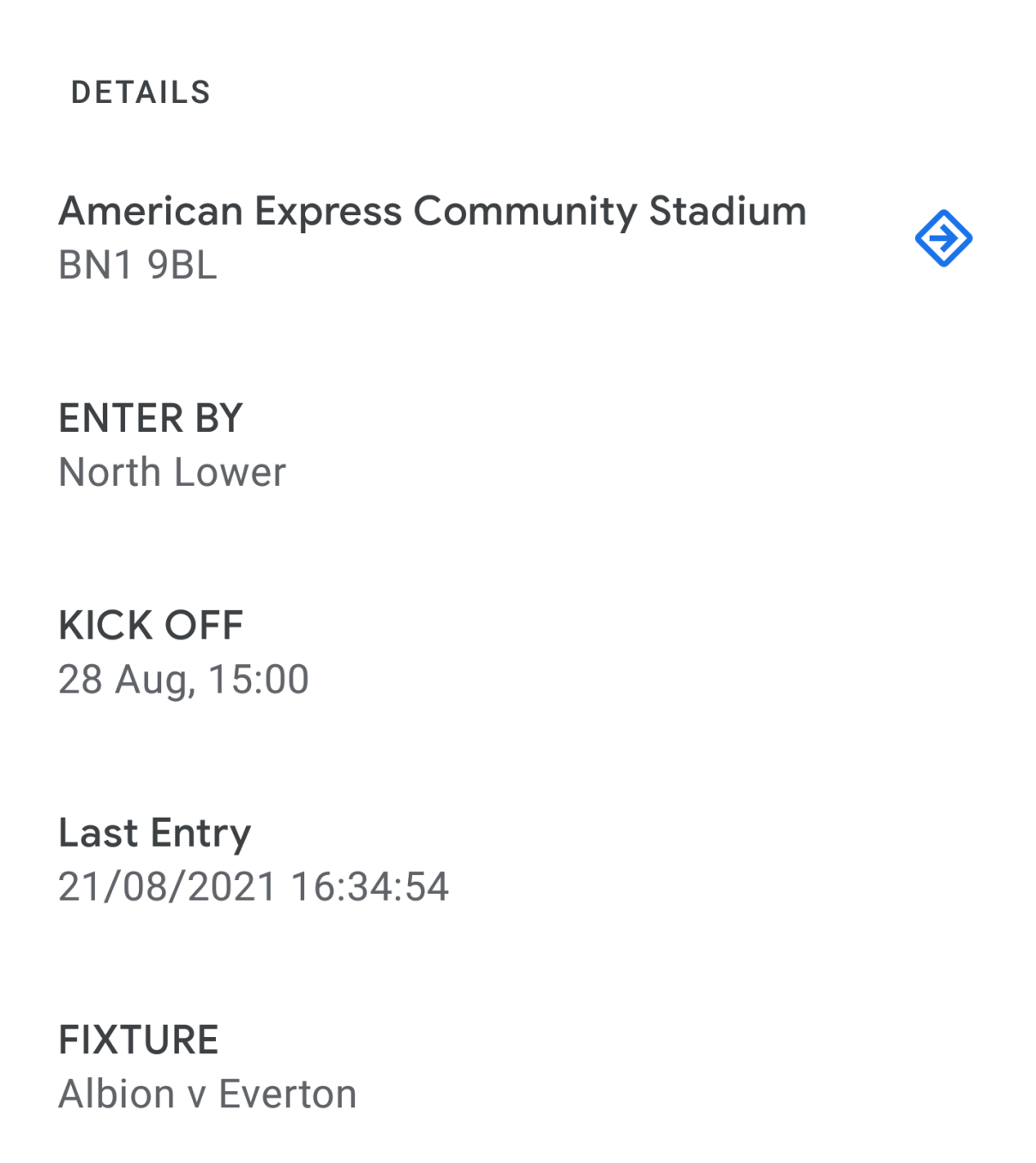Viewport: 1036px width, 1163px height.
Task: Tap the BN1 9BL postcode text
Action: coord(138,266)
